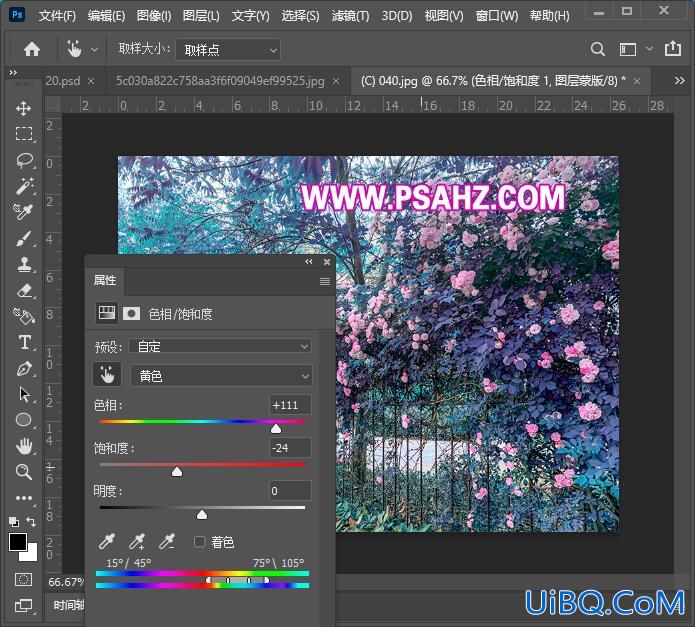
Task: Pick the add-to-sample eyedropper
Action: pos(137,541)
